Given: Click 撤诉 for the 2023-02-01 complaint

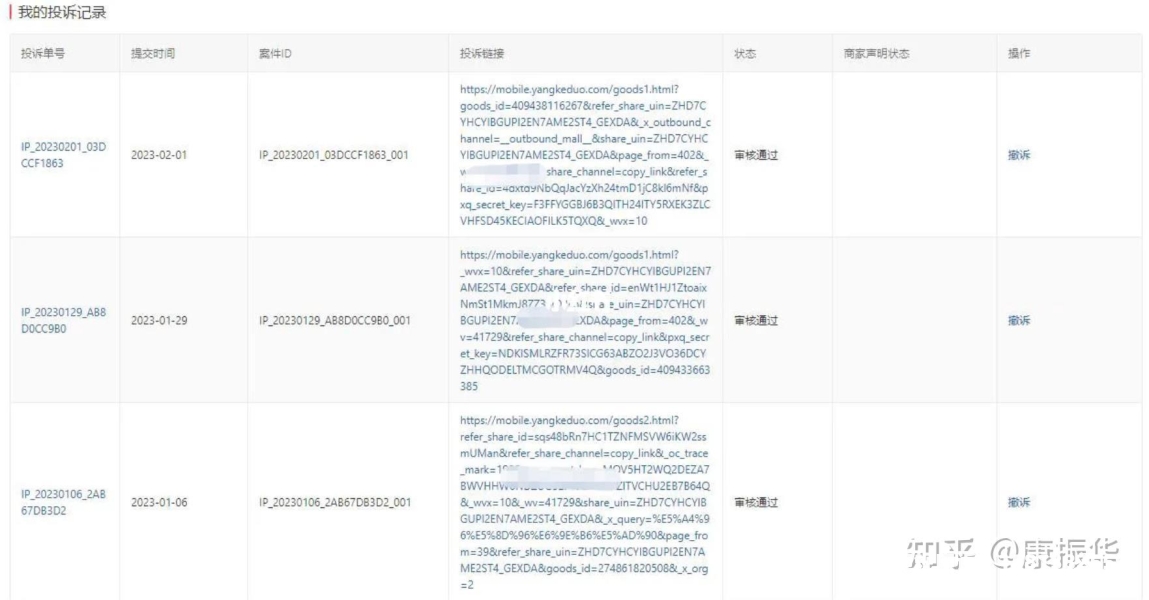Looking at the screenshot, I should pyautogui.click(x=1019, y=155).
